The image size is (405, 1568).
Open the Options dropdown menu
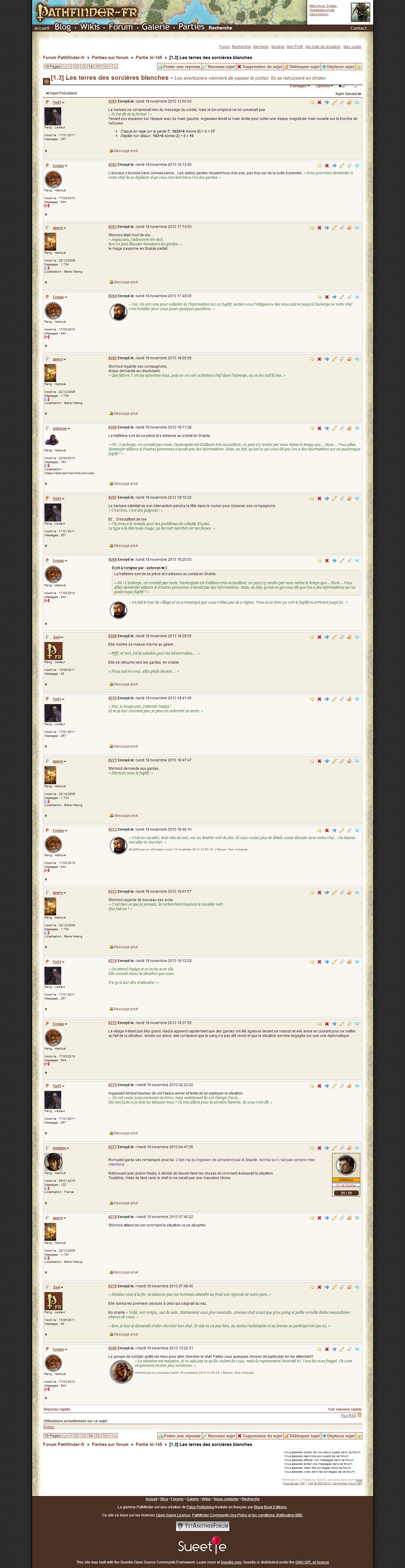click(x=323, y=86)
